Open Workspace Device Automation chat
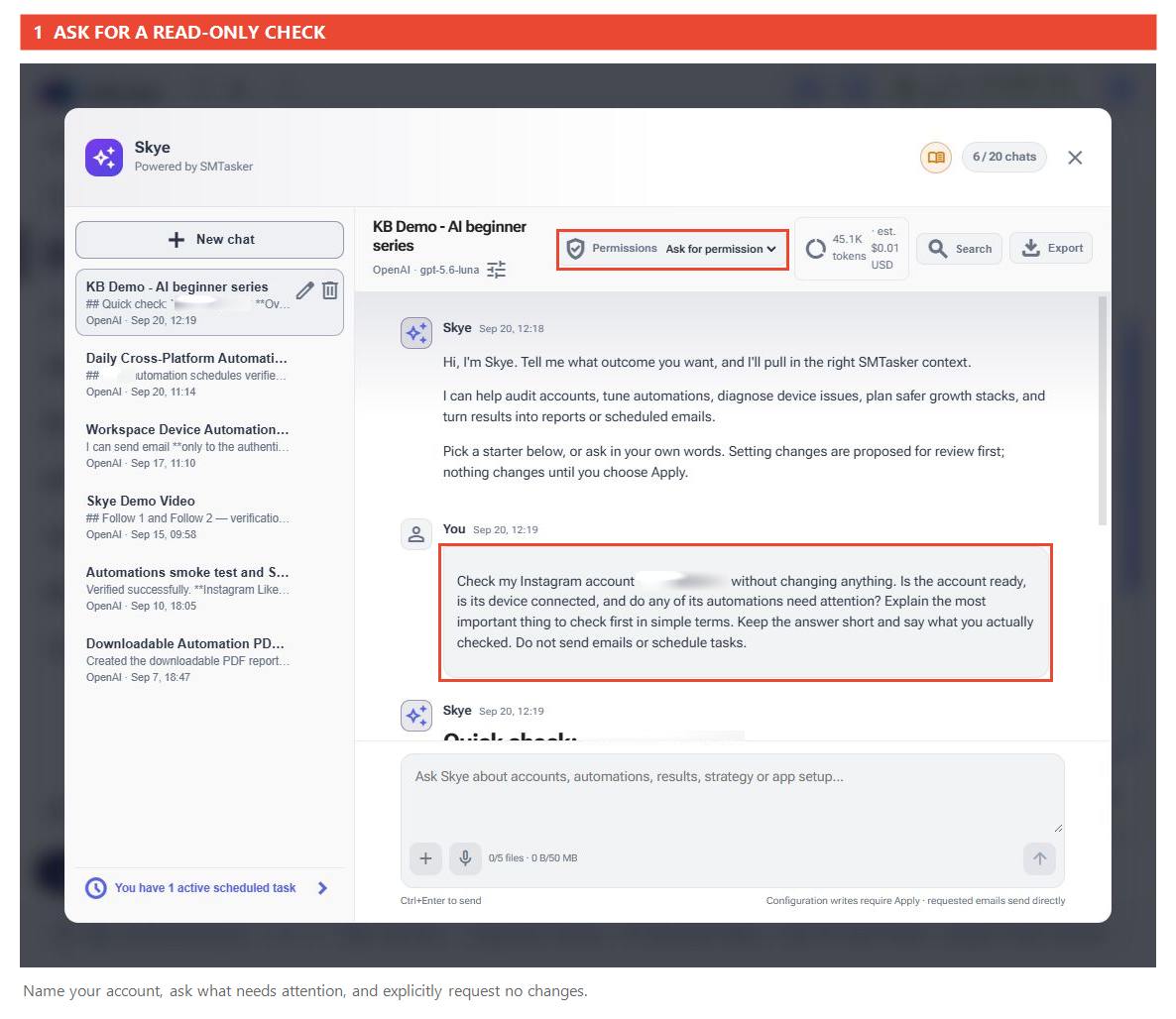This screenshot has width=1176, height=1019. tap(209, 445)
